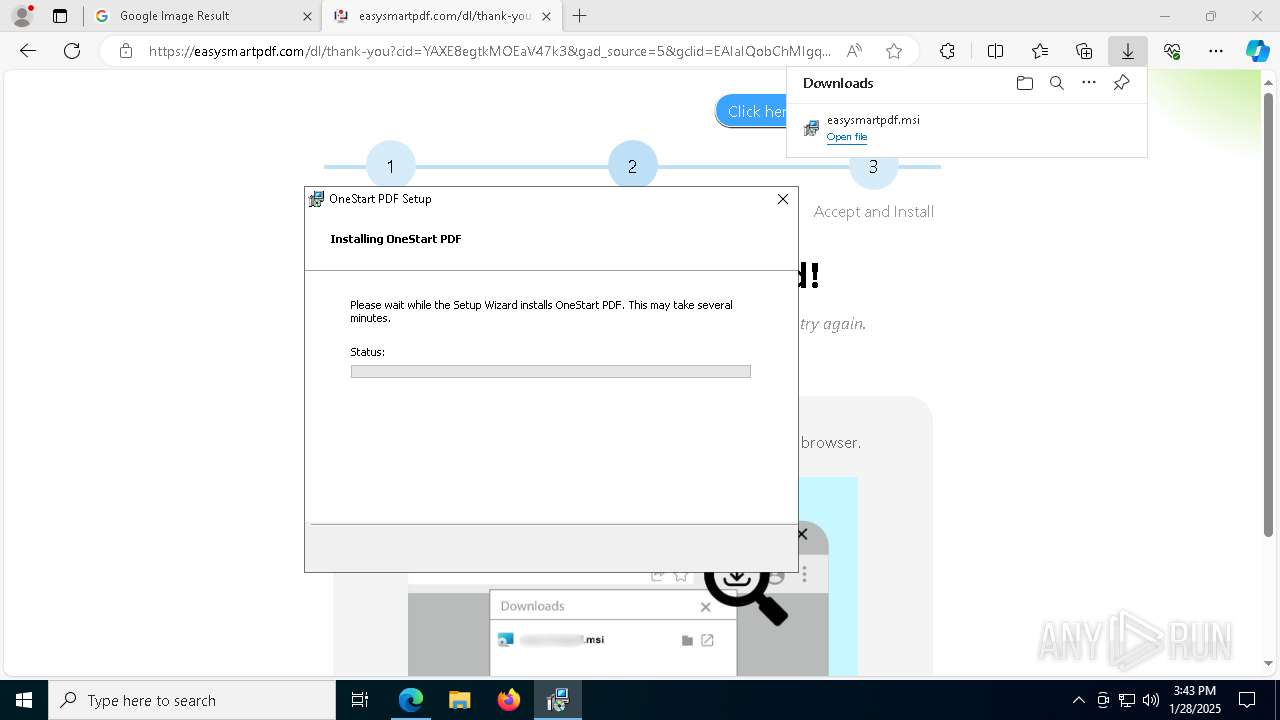This screenshot has width=1280, height=720.
Task: Open more options in Downloads panel
Action: [1089, 83]
